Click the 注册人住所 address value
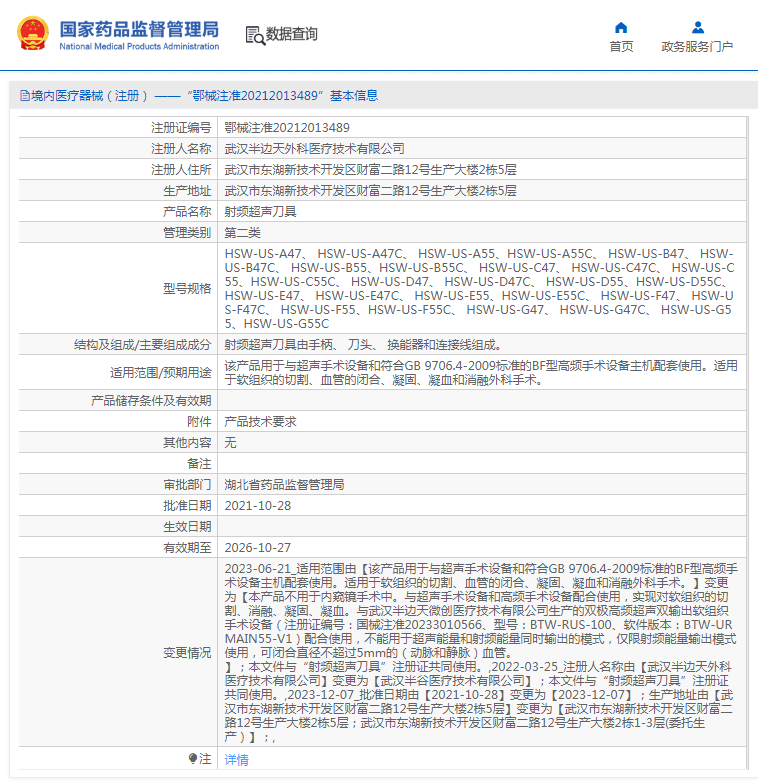This screenshot has height=782, width=758. click(370, 170)
